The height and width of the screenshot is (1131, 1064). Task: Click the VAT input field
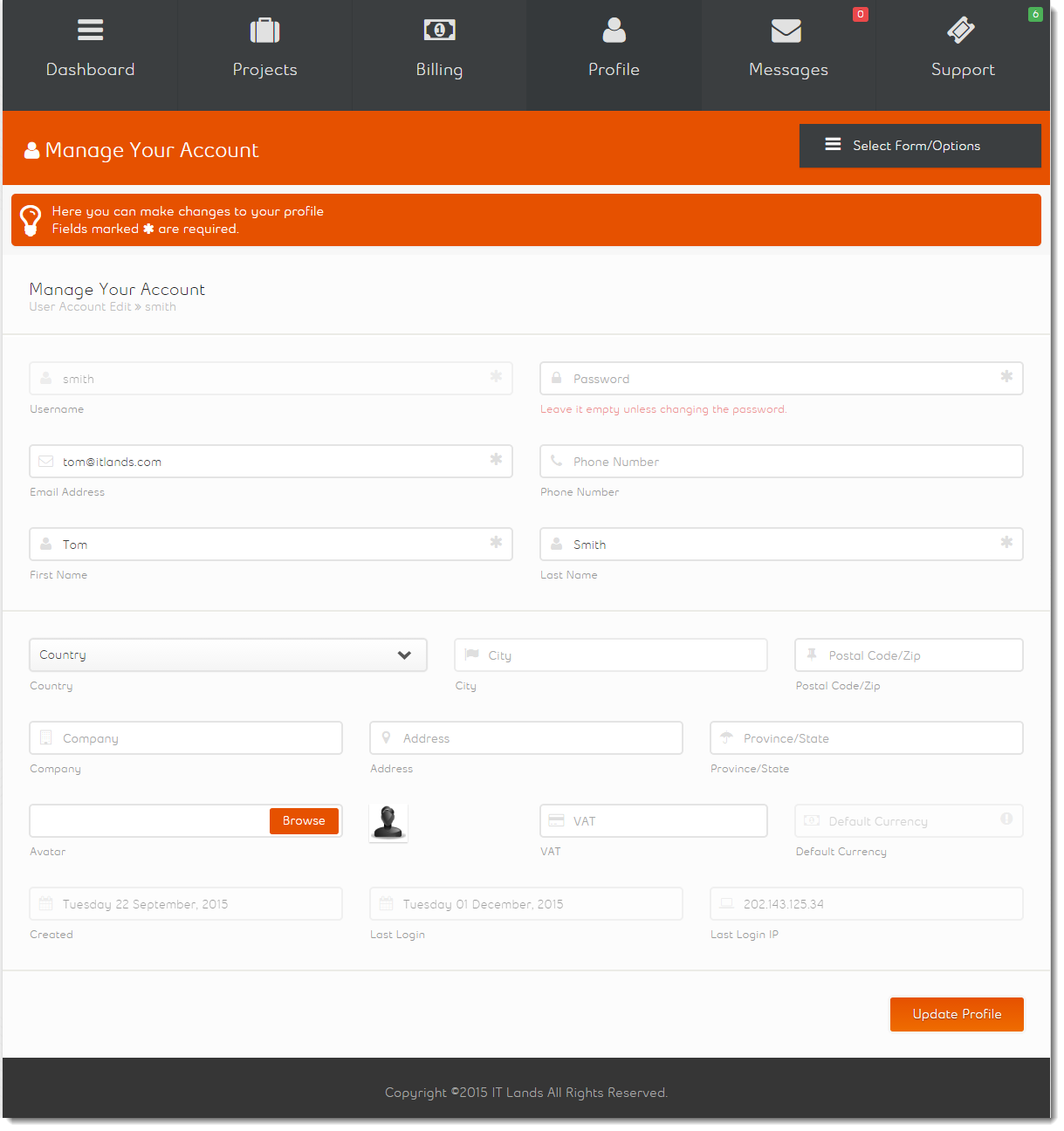point(654,820)
